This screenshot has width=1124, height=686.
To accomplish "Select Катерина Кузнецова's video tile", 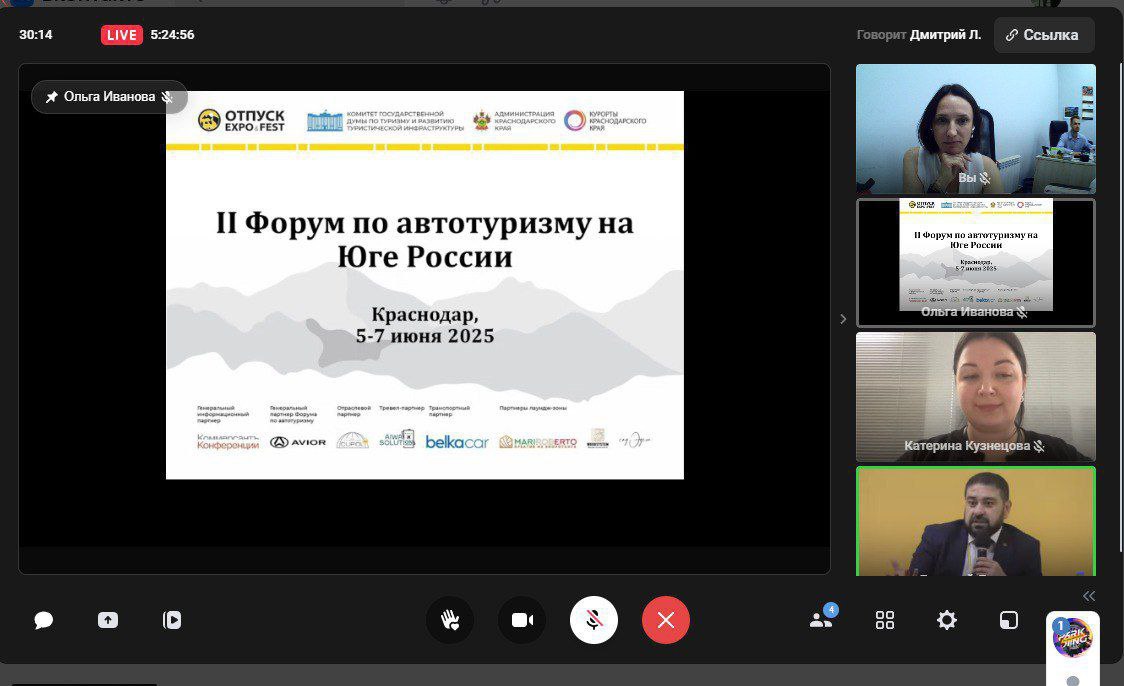I will point(976,396).
